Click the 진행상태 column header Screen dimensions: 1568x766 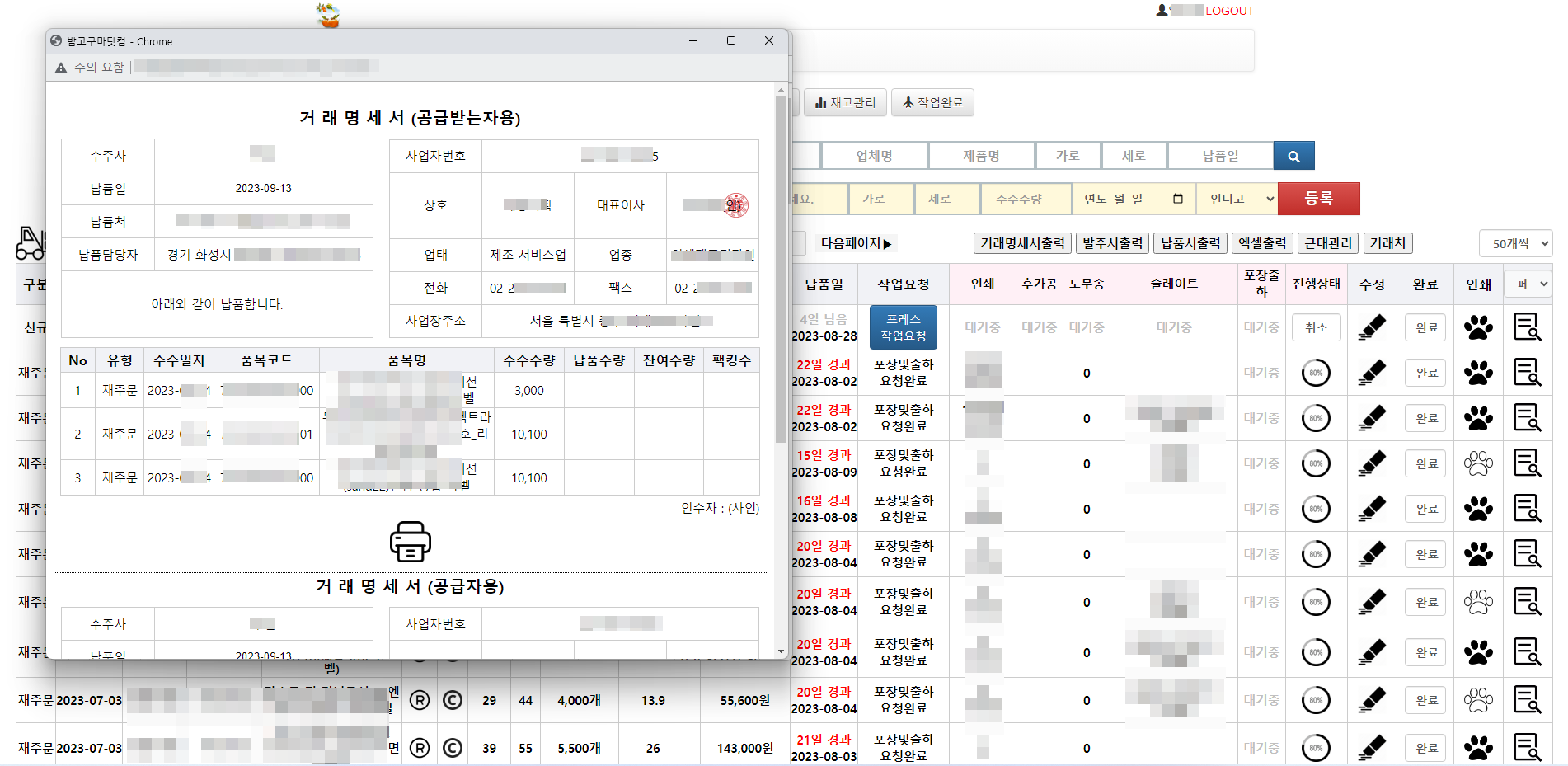(1316, 284)
